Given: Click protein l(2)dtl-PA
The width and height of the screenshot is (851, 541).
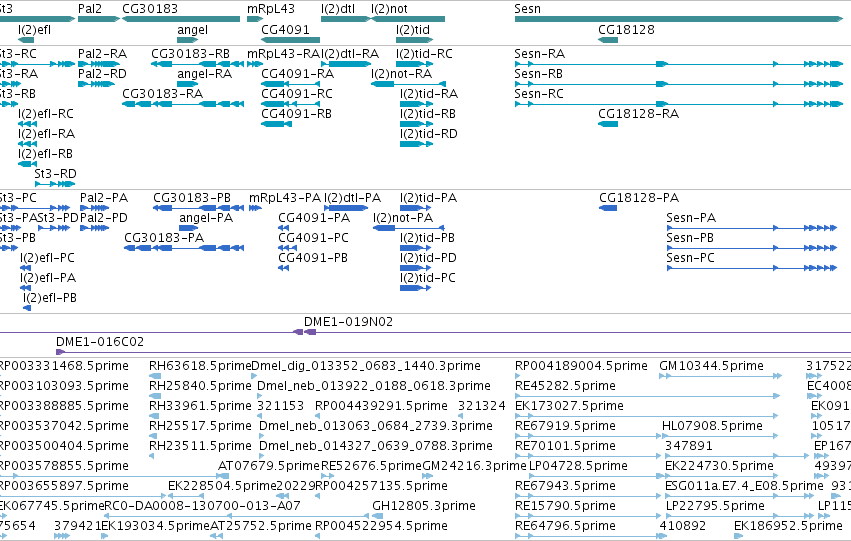Looking at the screenshot, I should pyautogui.click(x=346, y=208).
